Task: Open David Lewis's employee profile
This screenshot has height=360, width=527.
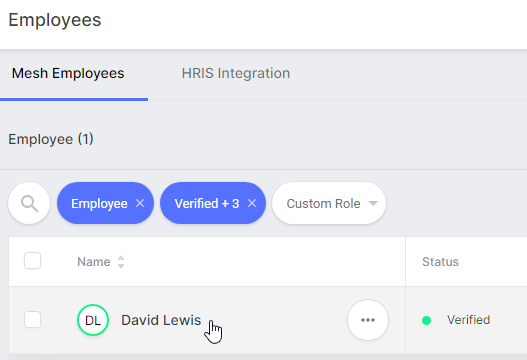Action: (x=161, y=320)
